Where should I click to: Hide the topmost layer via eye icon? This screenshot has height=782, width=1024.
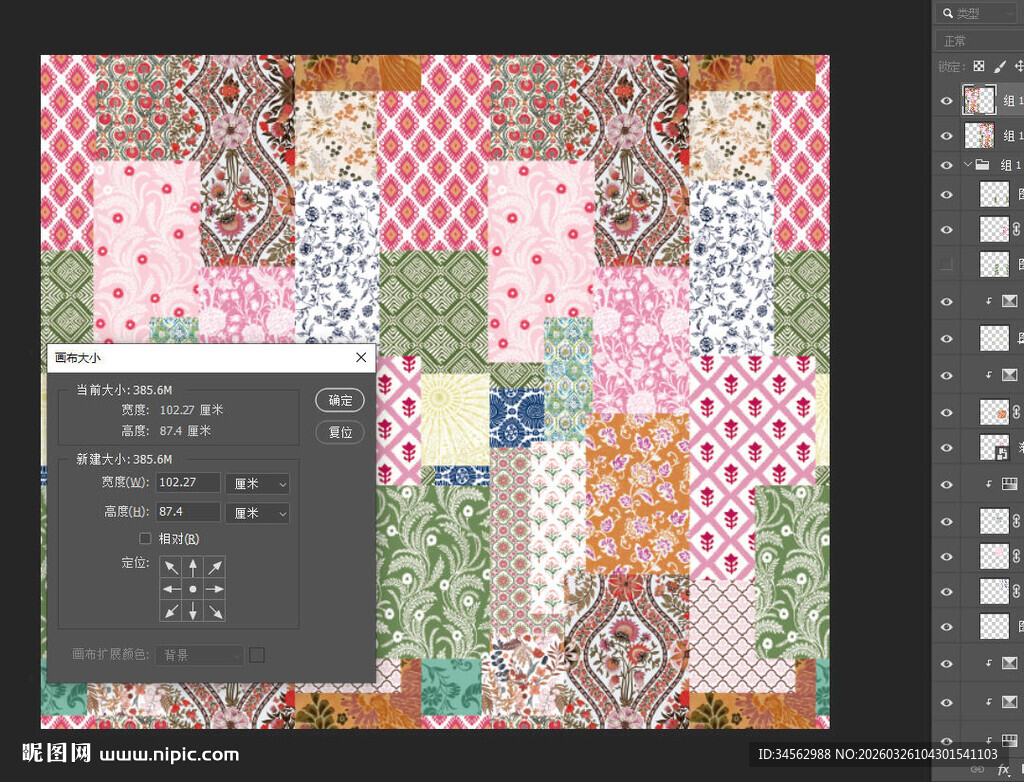tap(947, 101)
